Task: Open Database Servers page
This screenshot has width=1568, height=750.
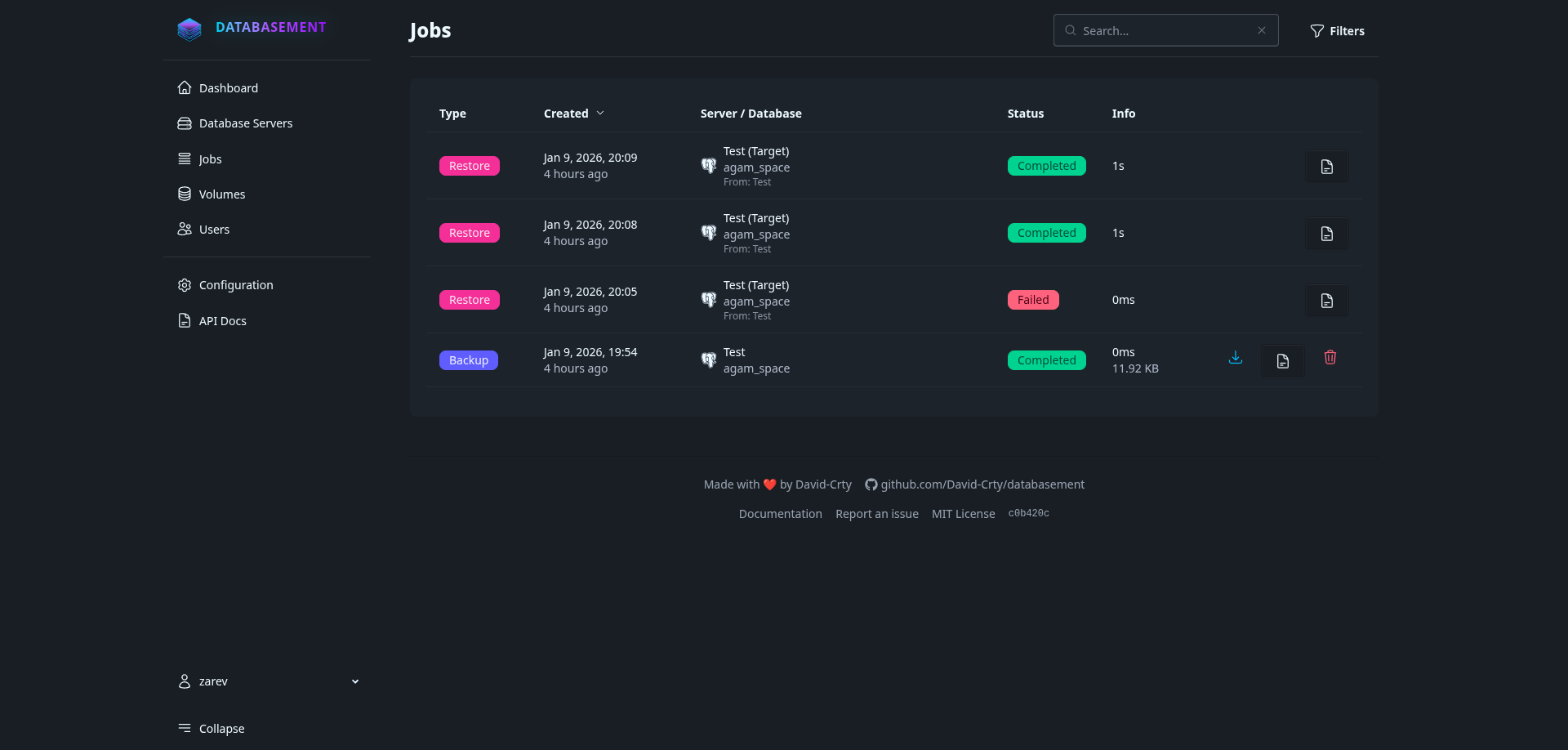Action: (245, 123)
